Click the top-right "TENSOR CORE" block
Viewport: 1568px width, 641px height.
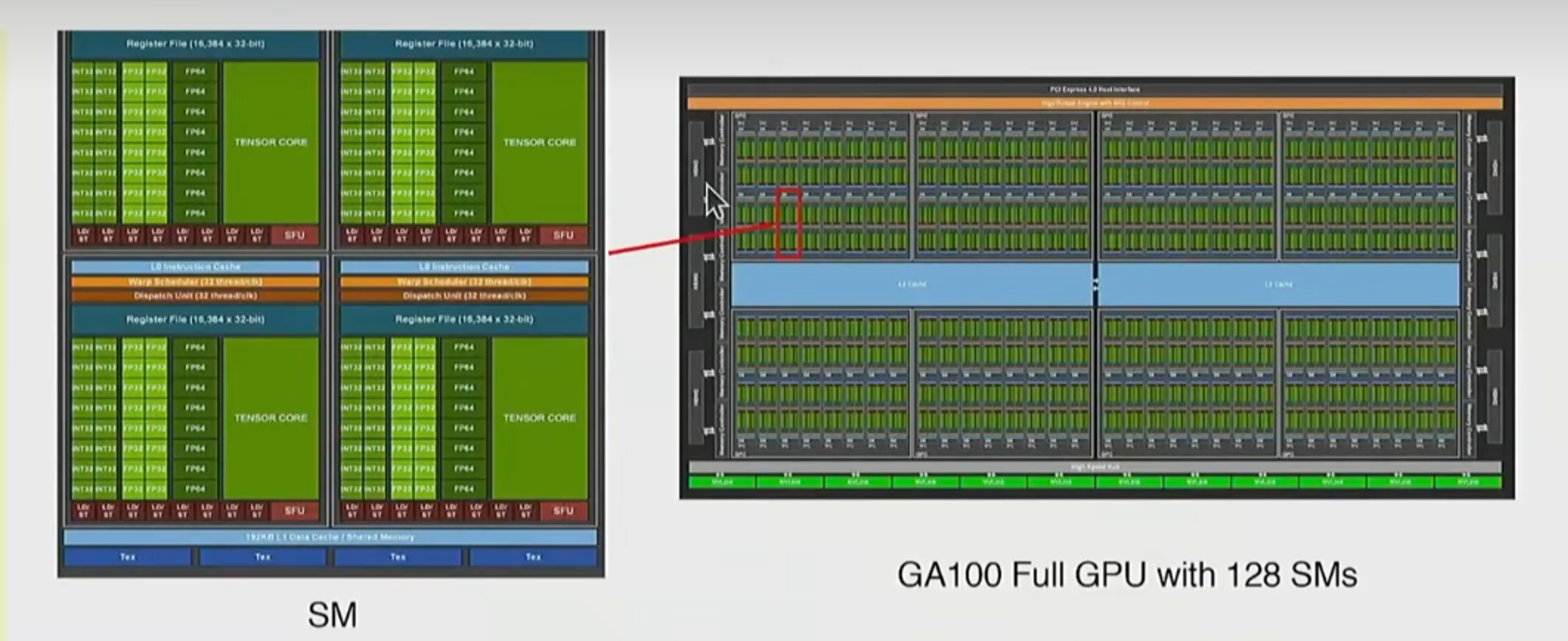point(540,143)
